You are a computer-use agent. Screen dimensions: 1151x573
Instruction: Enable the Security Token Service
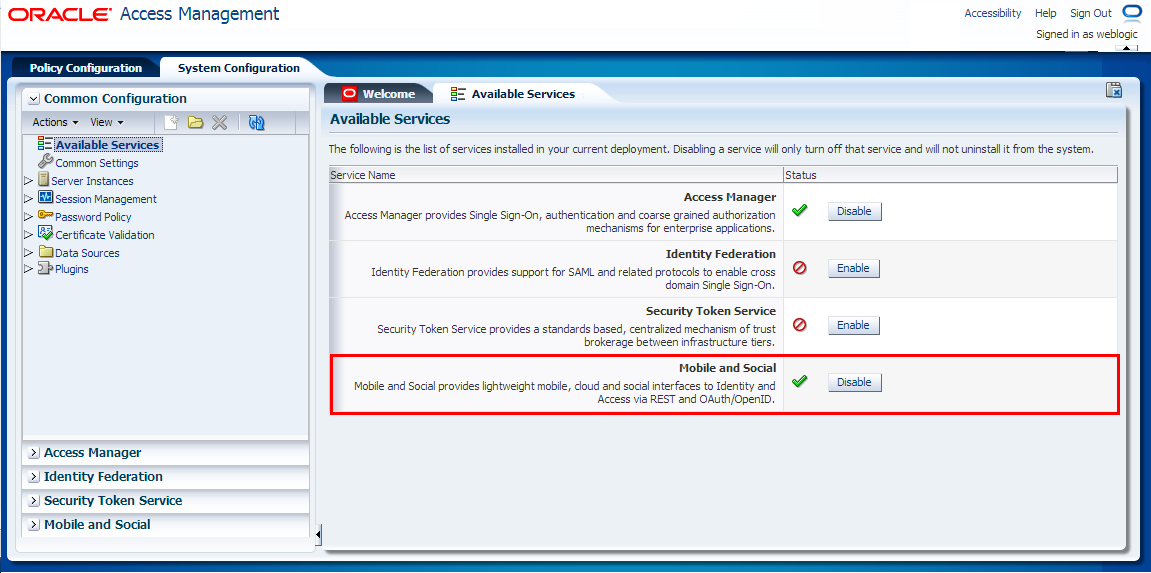(854, 325)
